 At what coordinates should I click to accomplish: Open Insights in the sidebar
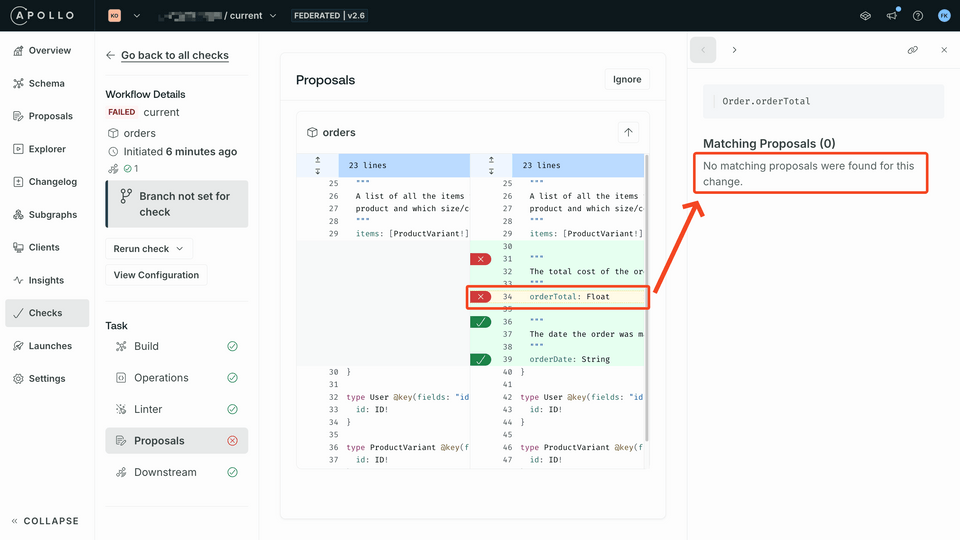[47, 280]
